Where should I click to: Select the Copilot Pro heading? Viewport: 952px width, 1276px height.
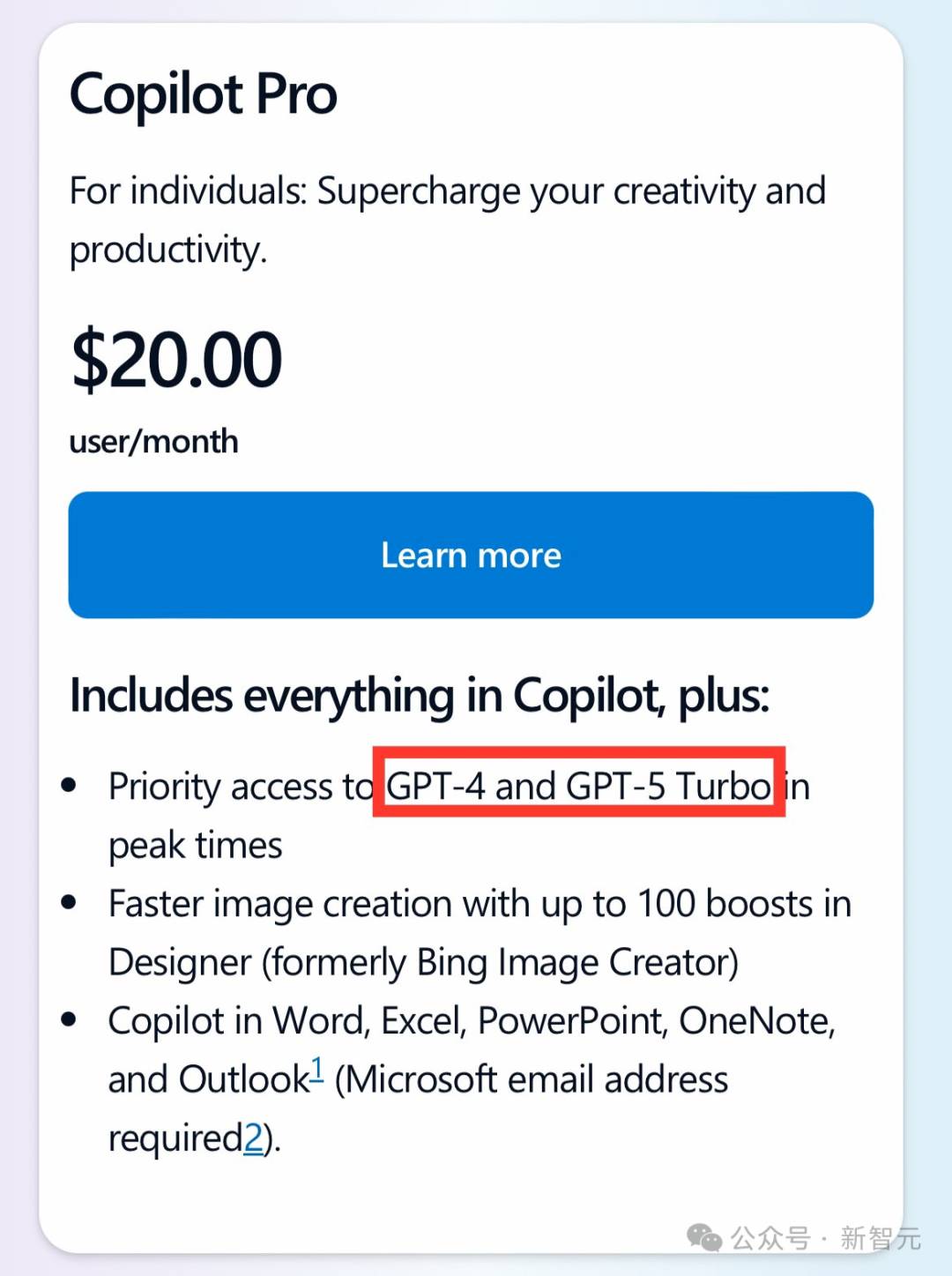click(x=204, y=94)
